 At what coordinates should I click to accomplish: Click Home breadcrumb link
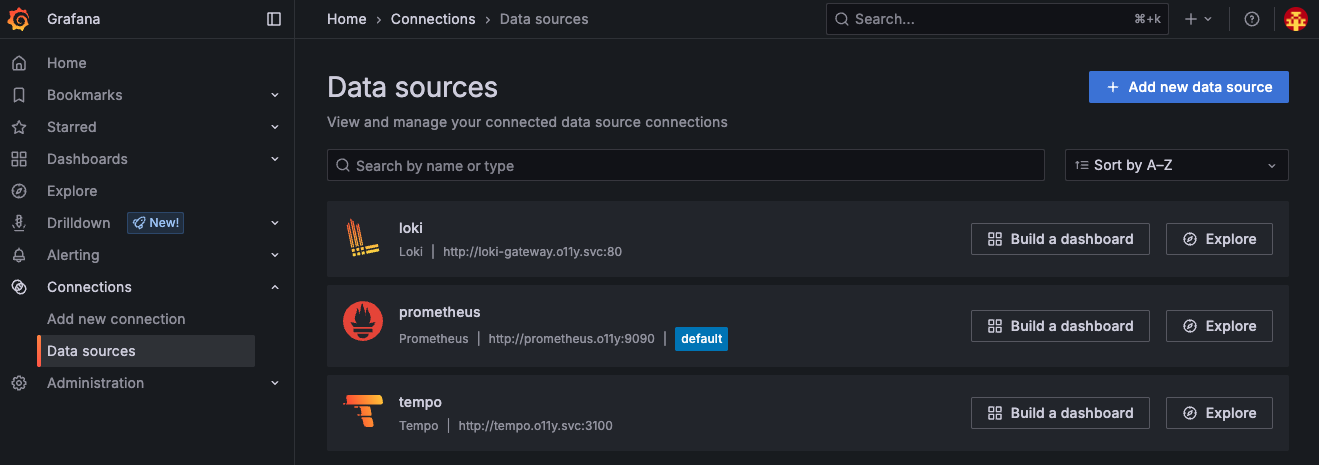(347, 19)
